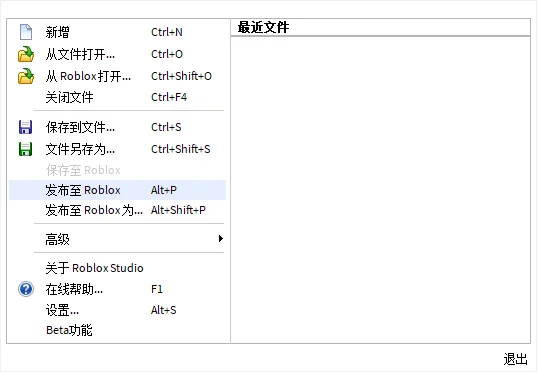Click the green floppy disk save-as icon
This screenshot has height=373, width=538.
tap(25, 149)
